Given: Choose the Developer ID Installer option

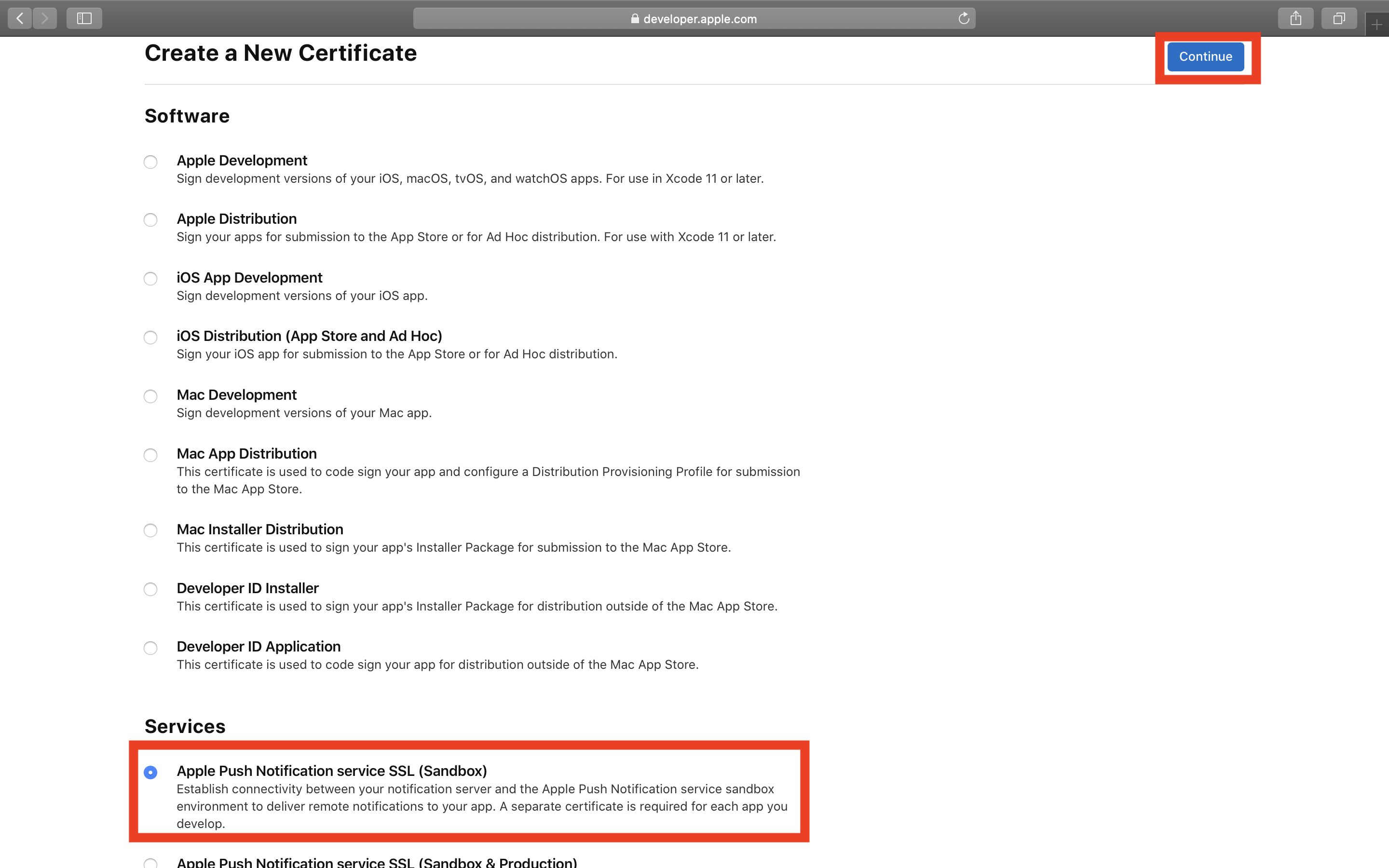Looking at the screenshot, I should 150,590.
